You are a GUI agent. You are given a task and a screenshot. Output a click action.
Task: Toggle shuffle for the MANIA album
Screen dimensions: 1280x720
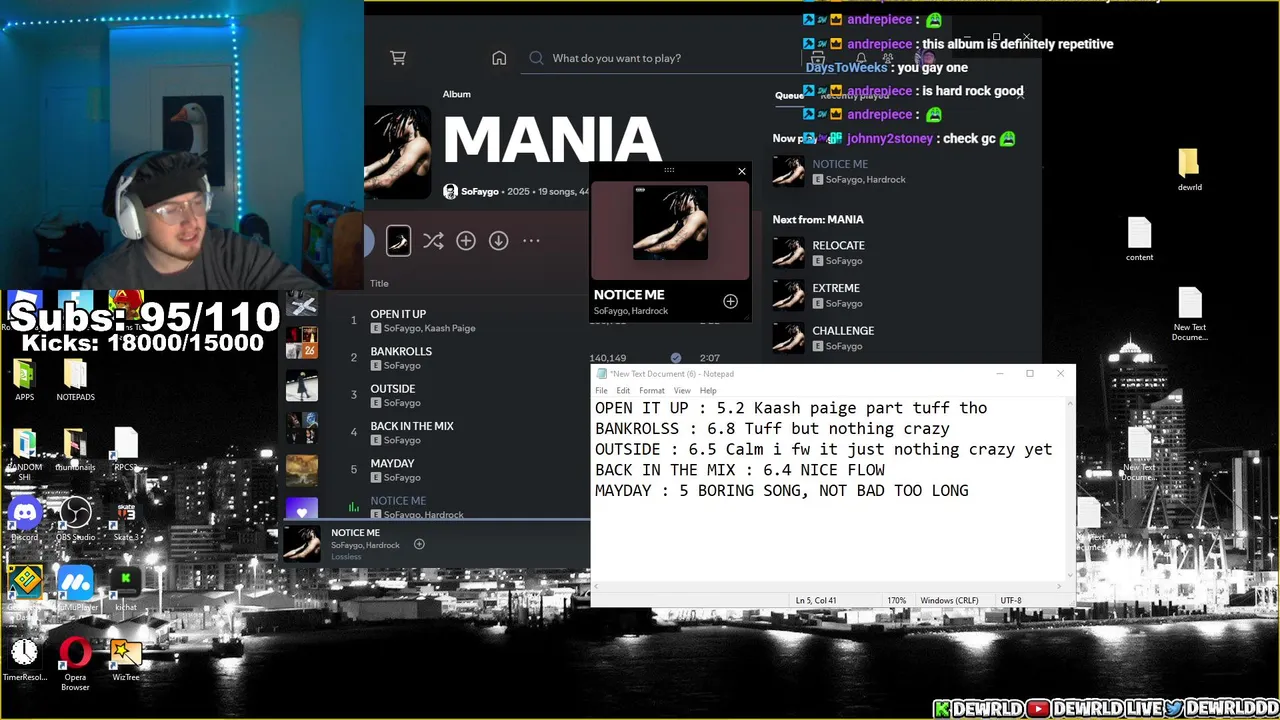[433, 241]
